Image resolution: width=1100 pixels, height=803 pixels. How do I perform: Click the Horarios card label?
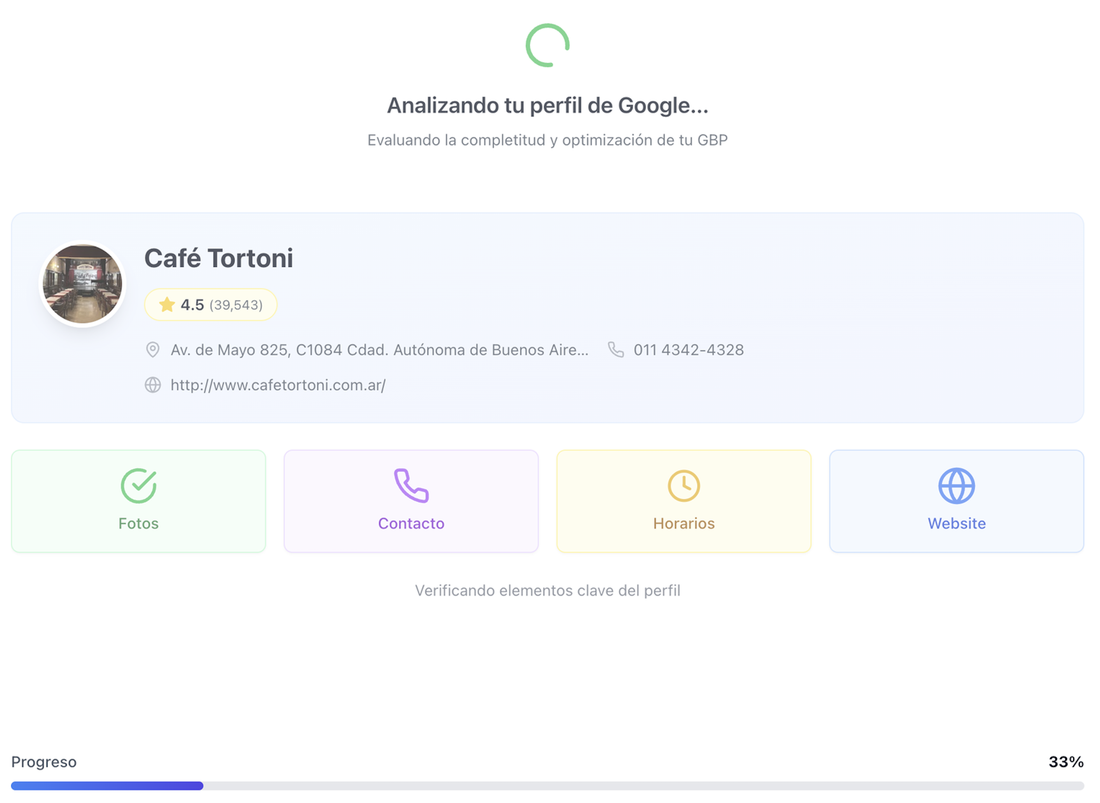click(x=684, y=523)
